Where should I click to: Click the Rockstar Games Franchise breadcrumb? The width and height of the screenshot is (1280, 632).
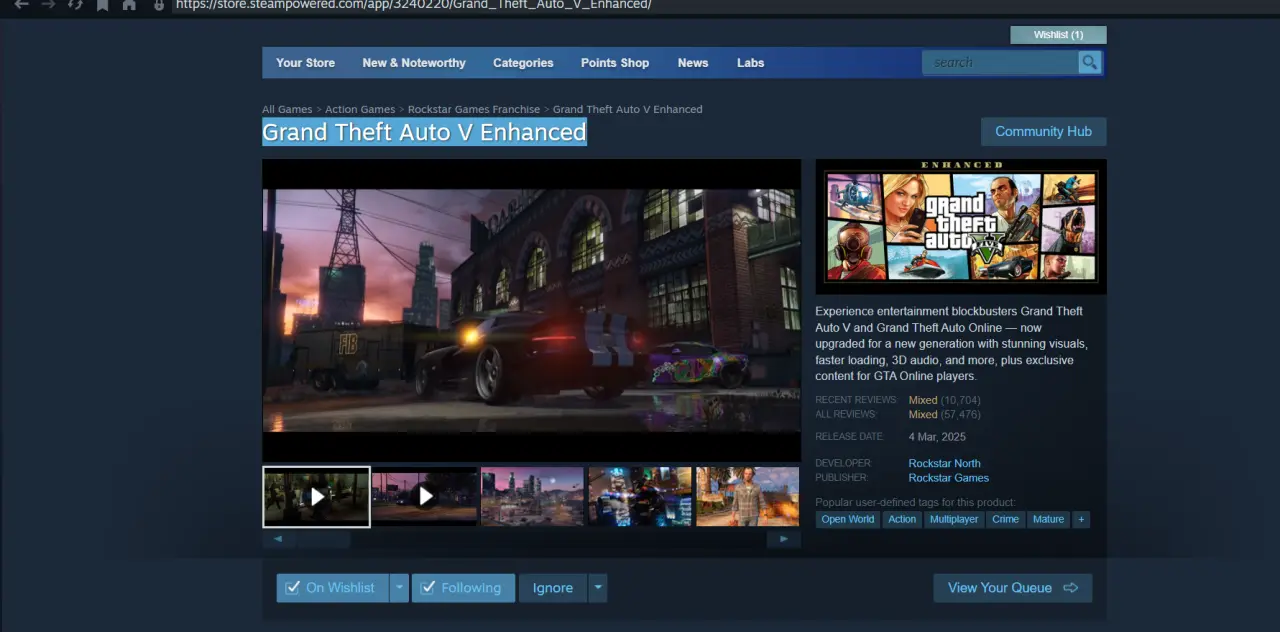pyautogui.click(x=474, y=109)
